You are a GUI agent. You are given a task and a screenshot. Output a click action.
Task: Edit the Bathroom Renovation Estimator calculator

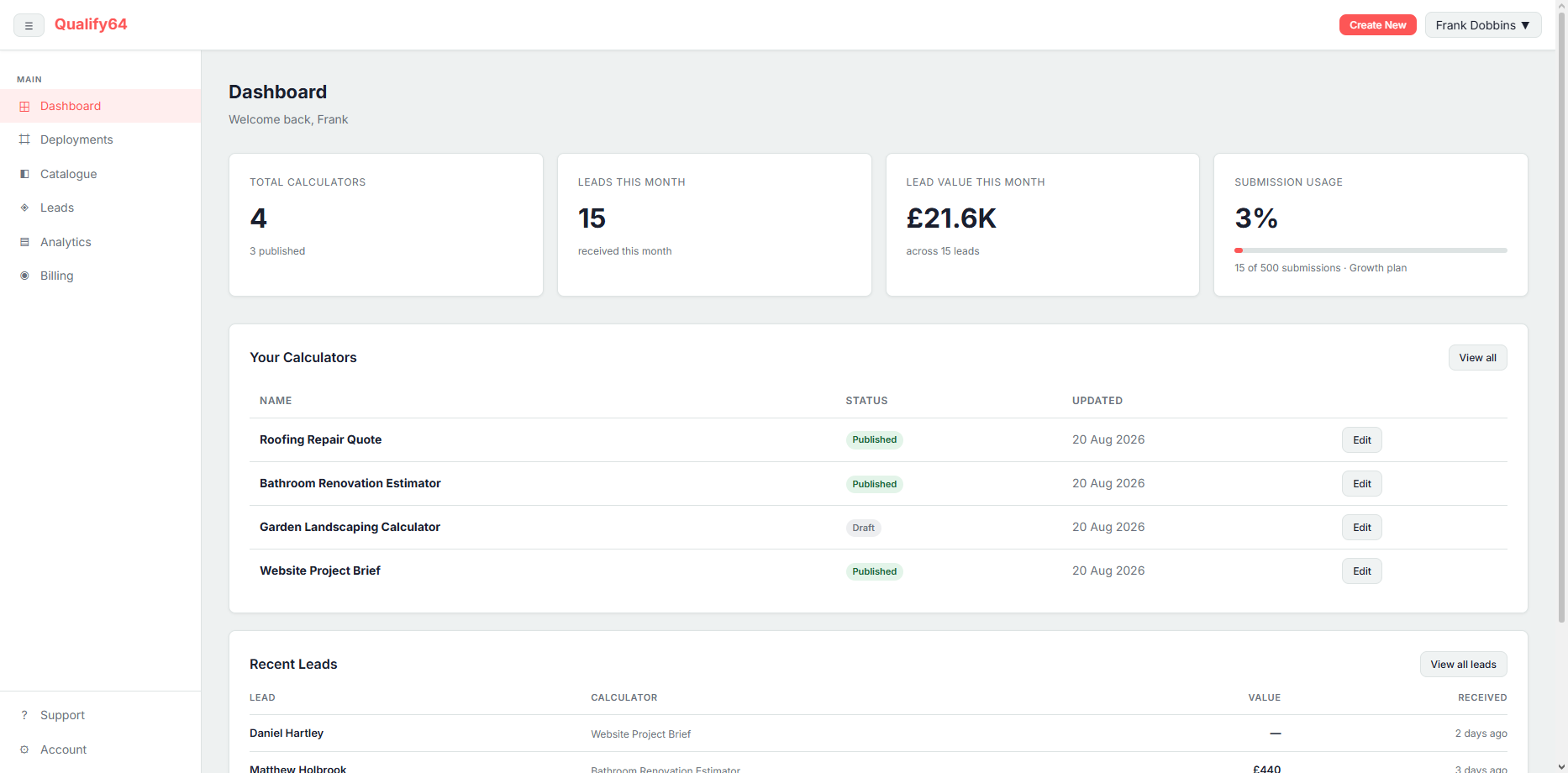(1361, 484)
